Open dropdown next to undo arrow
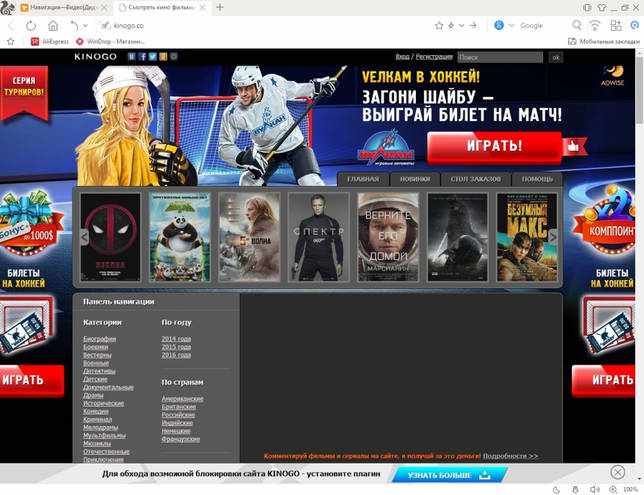This screenshot has height=495, width=644. pyautogui.click(x=85, y=26)
